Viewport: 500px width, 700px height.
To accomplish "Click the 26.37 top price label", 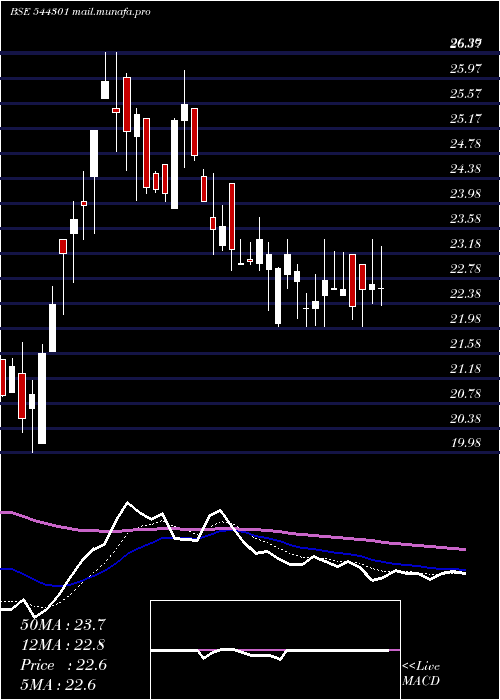I will (465, 44).
